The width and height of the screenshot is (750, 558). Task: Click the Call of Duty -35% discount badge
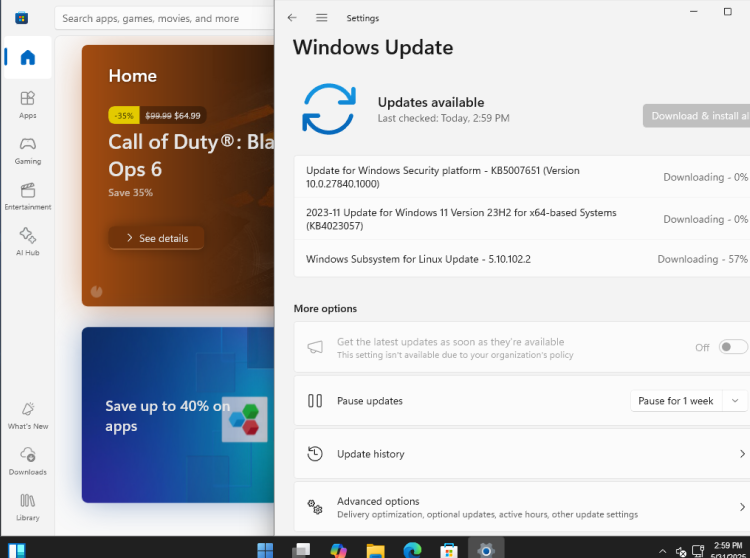(124, 115)
